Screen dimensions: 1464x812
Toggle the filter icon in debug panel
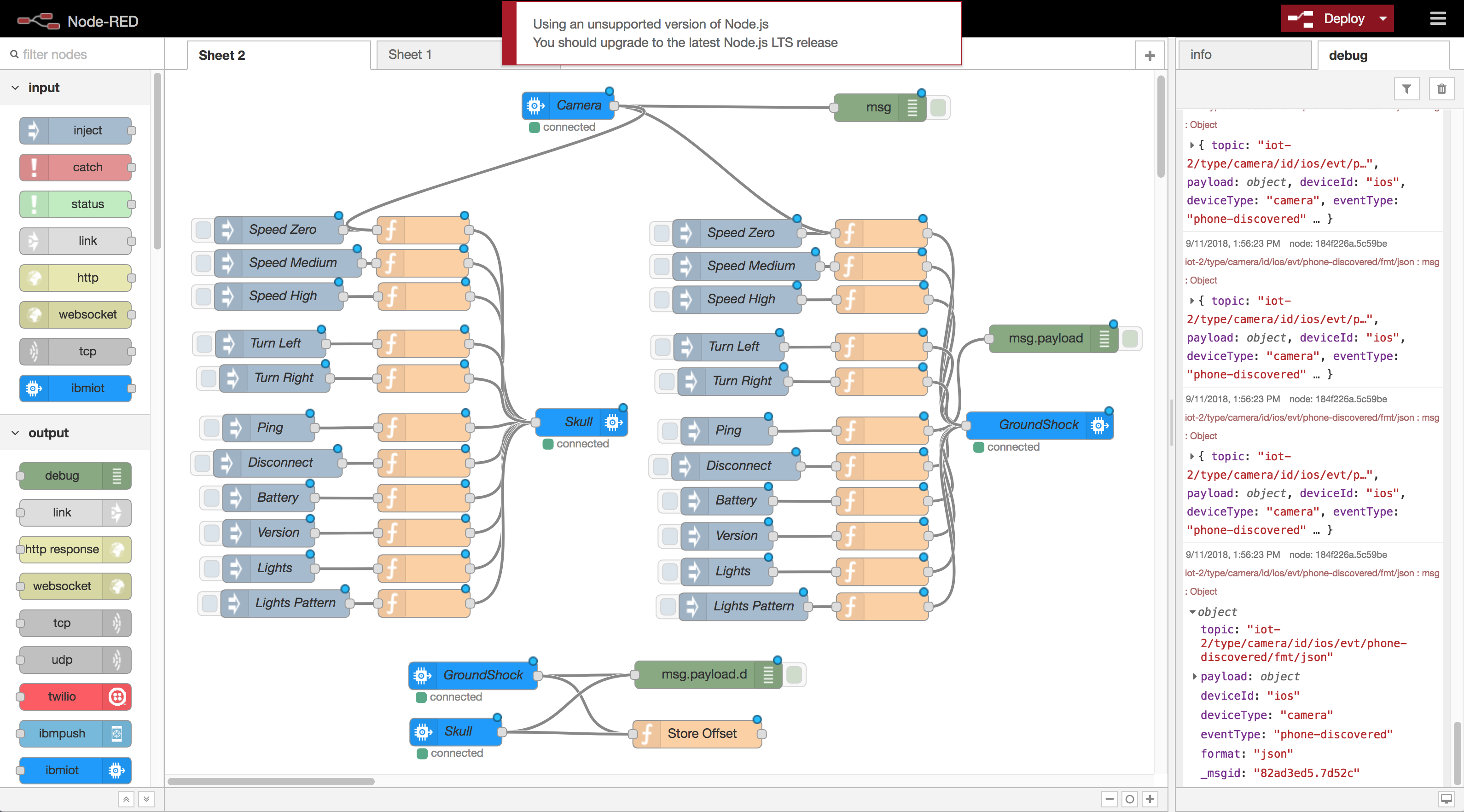[x=1407, y=89]
